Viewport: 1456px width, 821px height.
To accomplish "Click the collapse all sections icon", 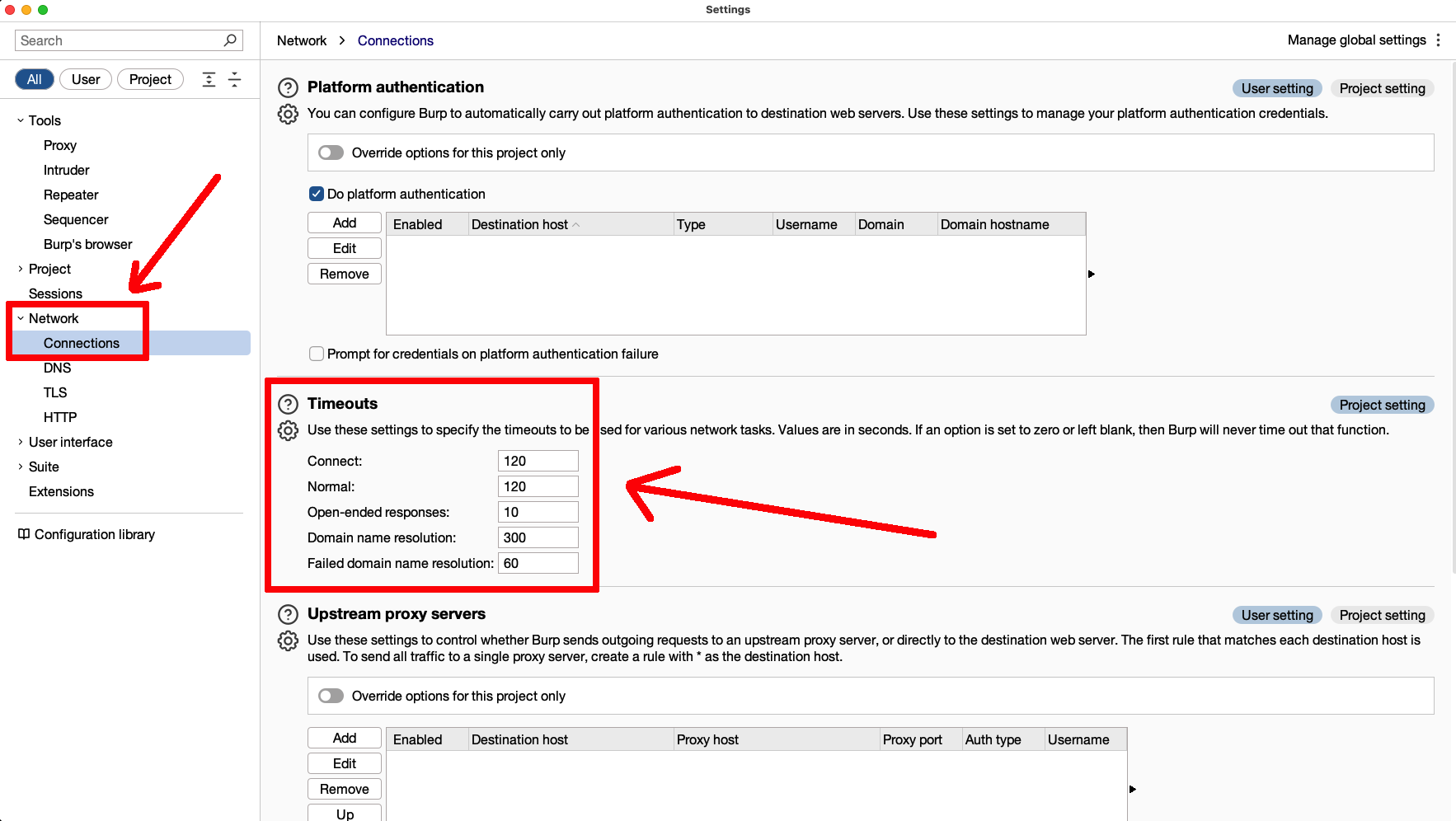I will tap(235, 79).
